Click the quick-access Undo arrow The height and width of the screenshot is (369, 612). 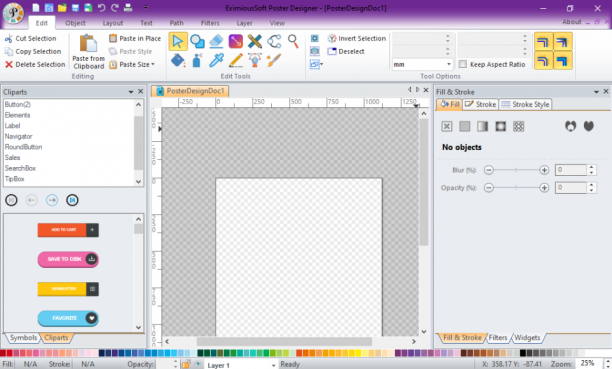[101, 8]
